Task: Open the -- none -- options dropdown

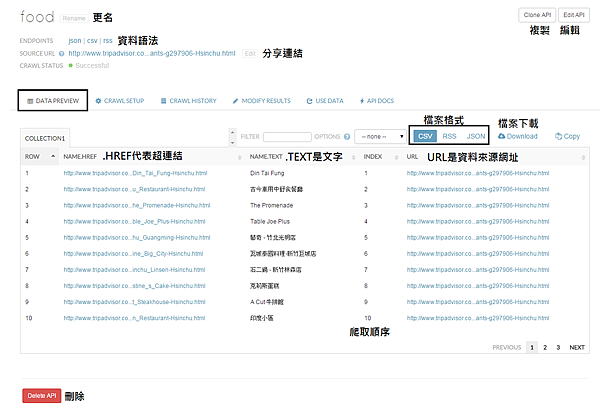Action: coord(380,137)
